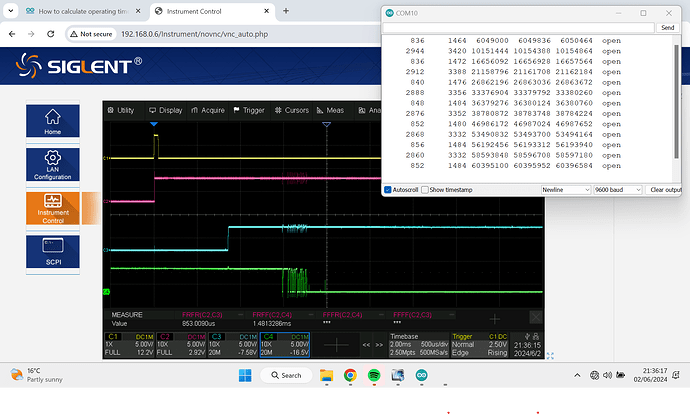Open a new browser tab

[286, 11]
